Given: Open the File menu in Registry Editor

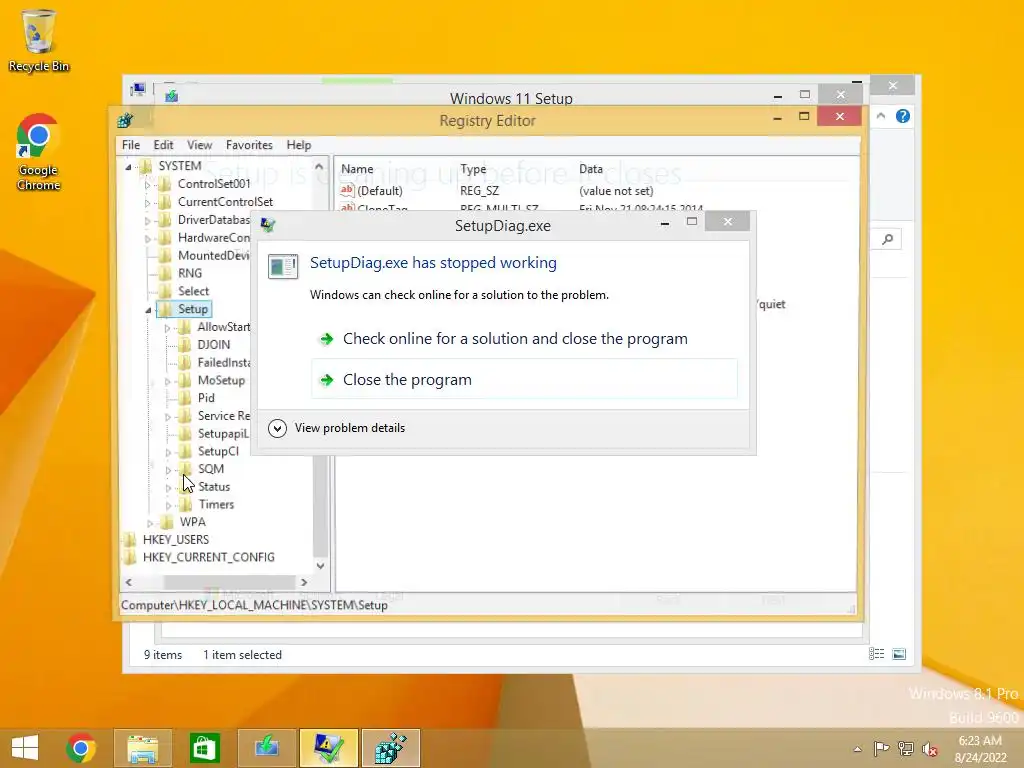Looking at the screenshot, I should pyautogui.click(x=131, y=145).
